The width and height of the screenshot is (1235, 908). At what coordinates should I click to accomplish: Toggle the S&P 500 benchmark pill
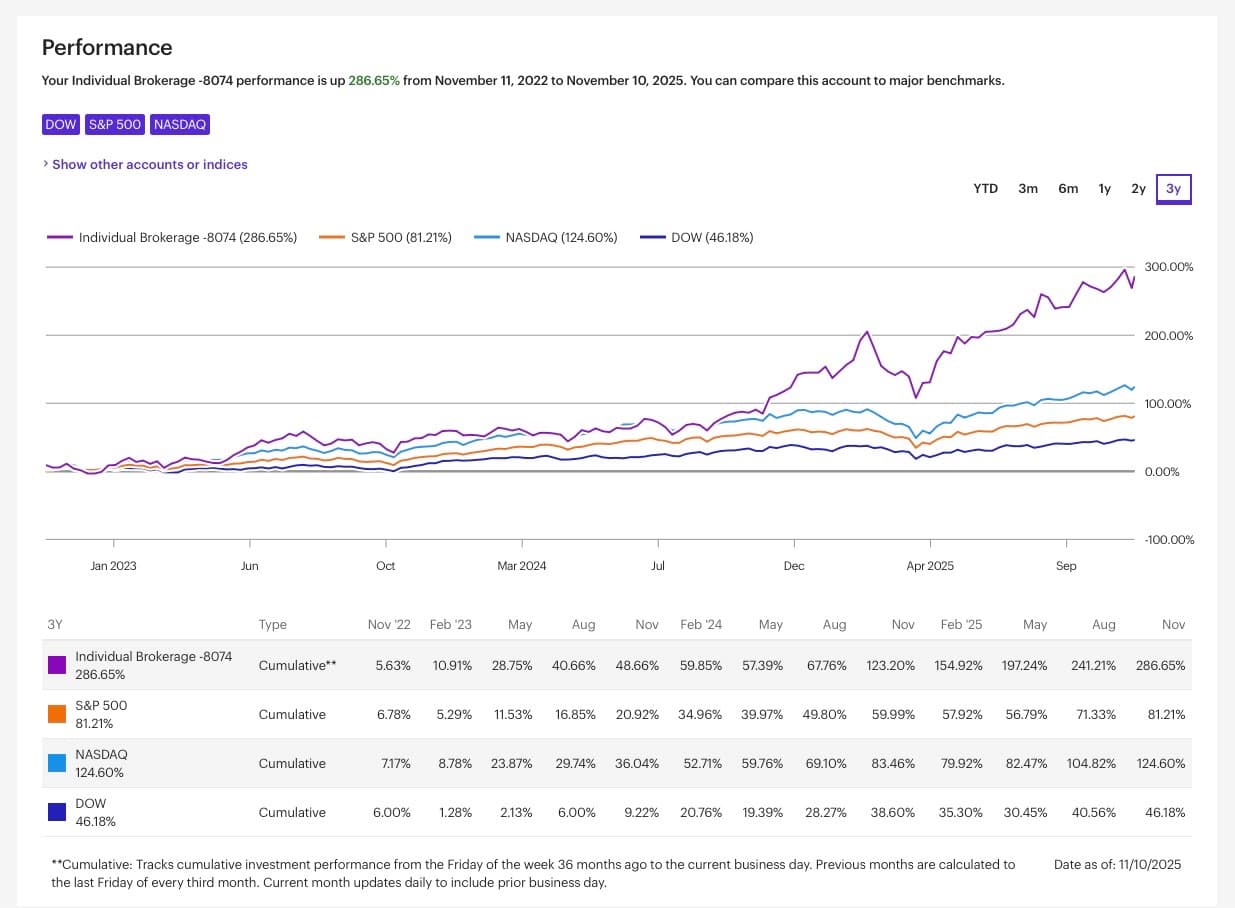pyautogui.click(x=115, y=124)
